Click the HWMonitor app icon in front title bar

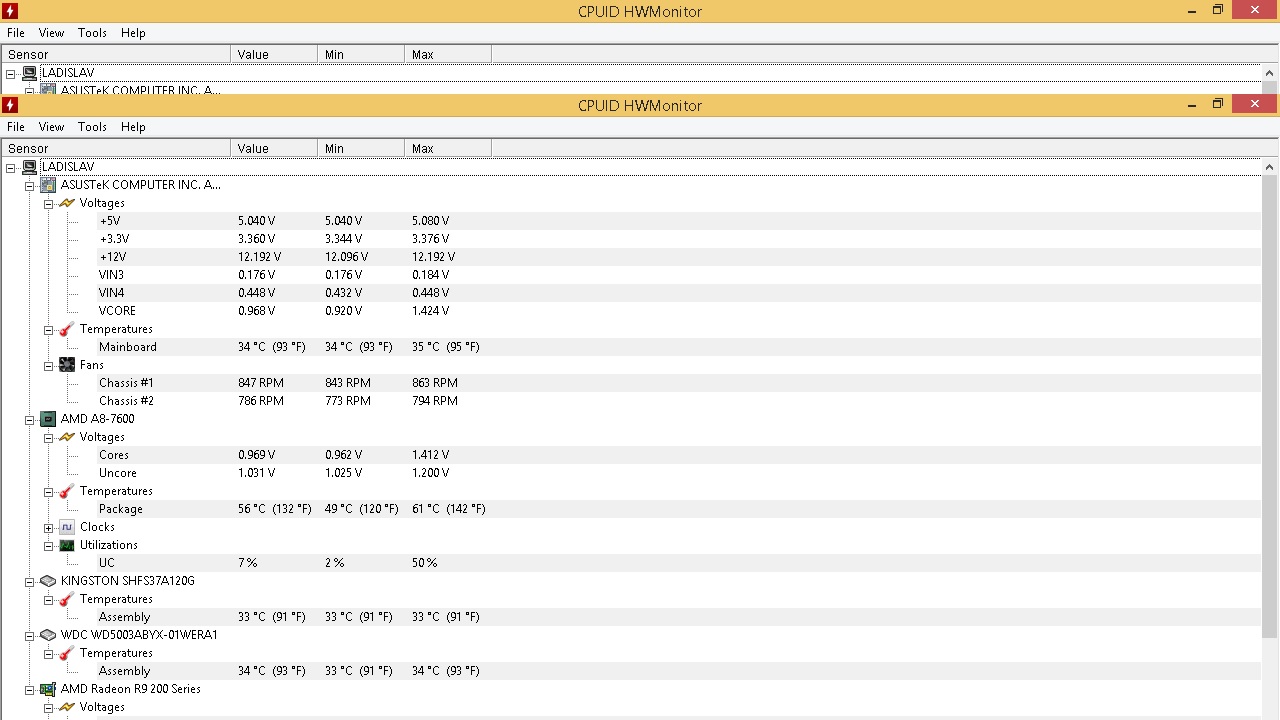(x=10, y=105)
